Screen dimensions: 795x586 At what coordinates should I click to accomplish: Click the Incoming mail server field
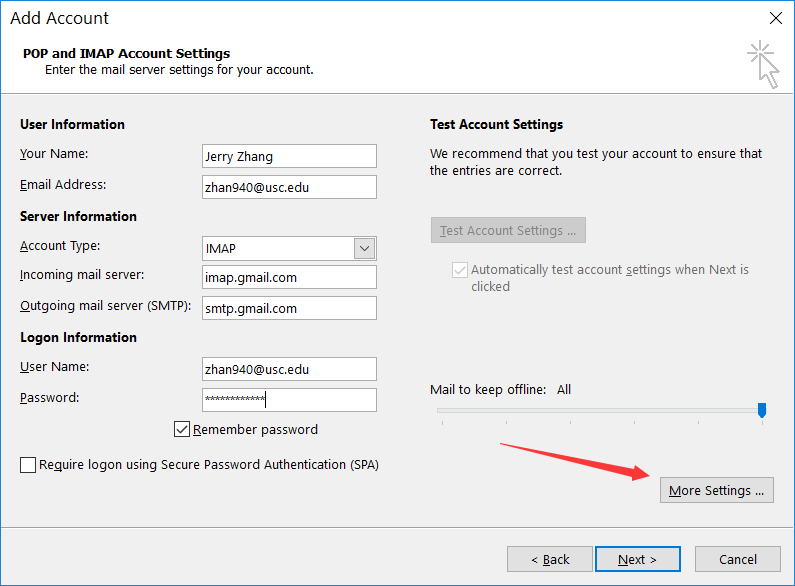click(289, 277)
